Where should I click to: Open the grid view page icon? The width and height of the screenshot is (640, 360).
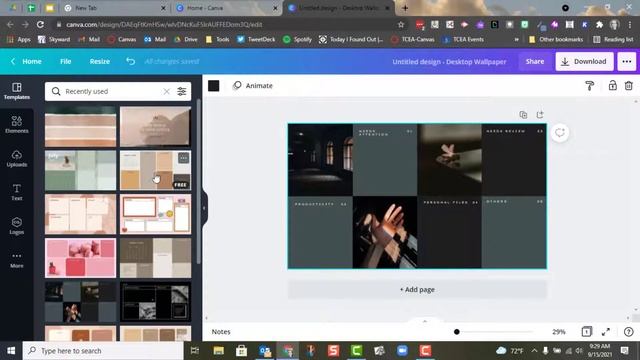coord(587,331)
